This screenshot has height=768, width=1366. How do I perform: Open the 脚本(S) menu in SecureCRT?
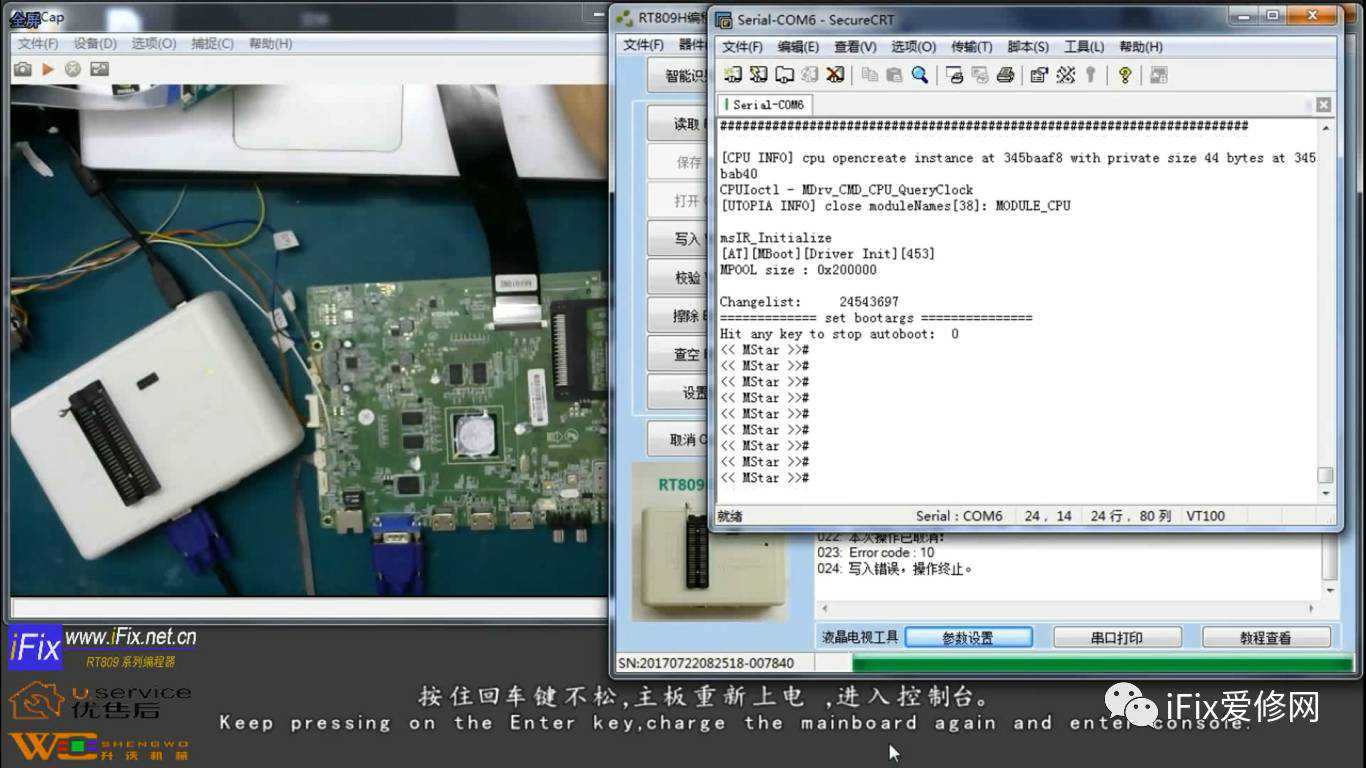[x=1028, y=47]
